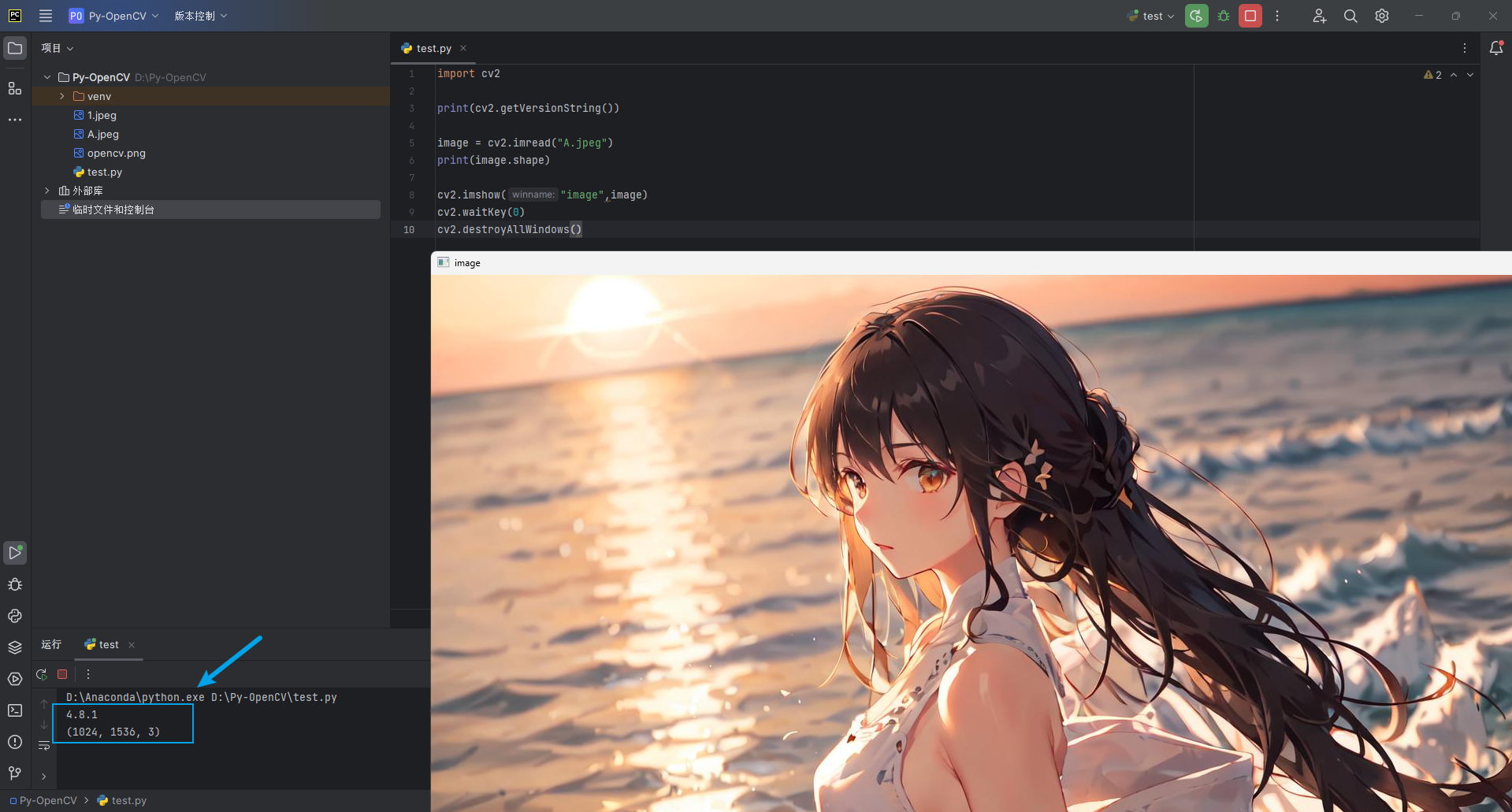Open the Problems tool window icon
Image resolution: width=1512 pixels, height=812 pixels.
15,742
